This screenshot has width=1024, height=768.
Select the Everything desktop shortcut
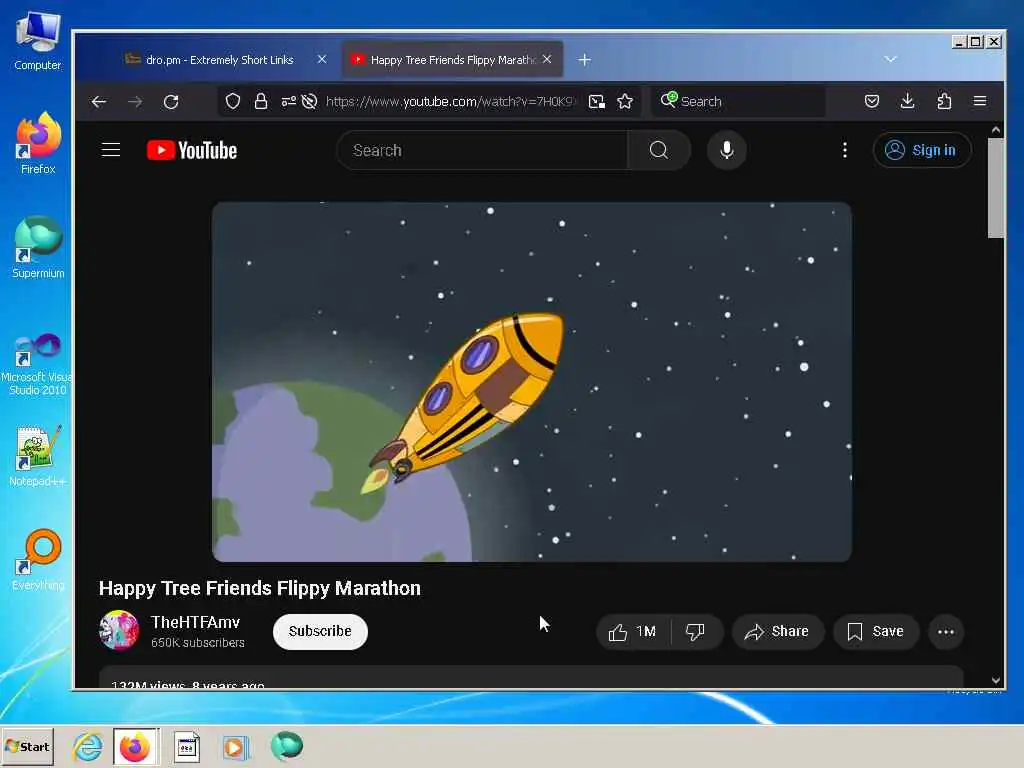pos(38,560)
